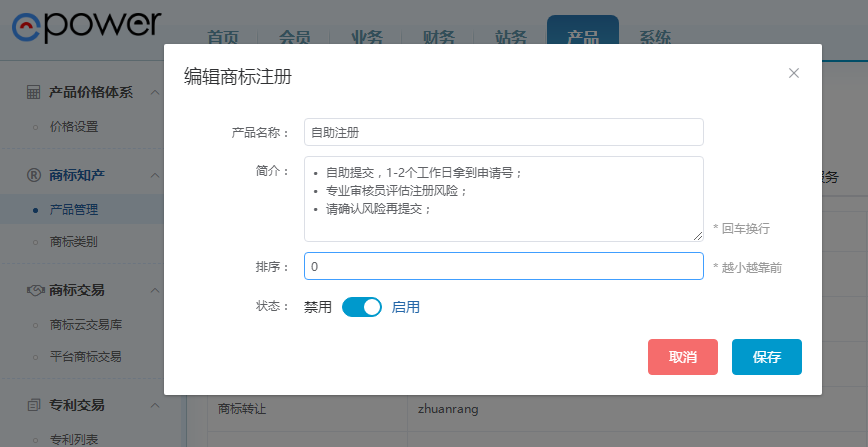Focus the 排序 input field
The image size is (868, 447).
(x=504, y=266)
